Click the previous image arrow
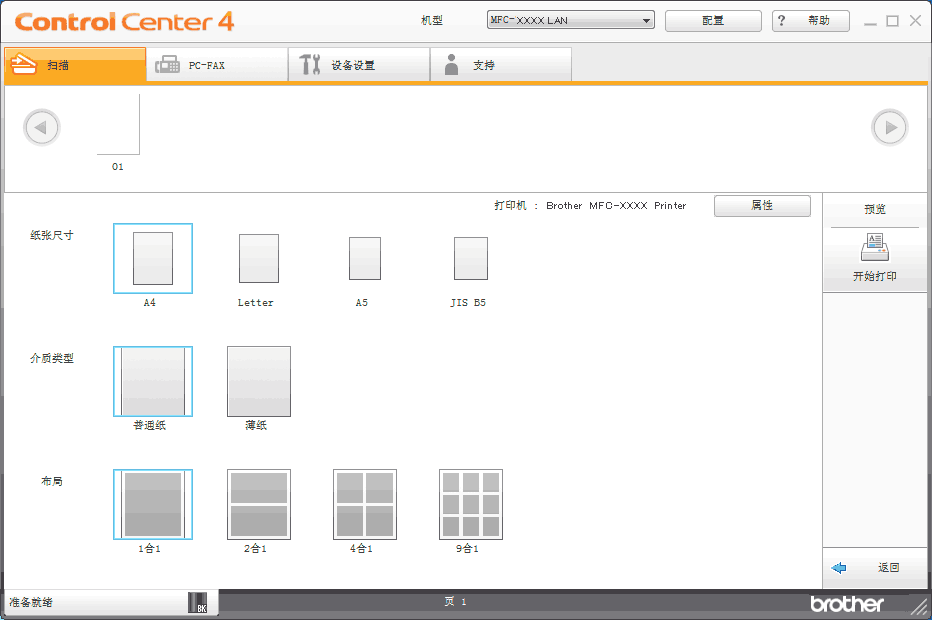The image size is (932, 620). [x=42, y=127]
